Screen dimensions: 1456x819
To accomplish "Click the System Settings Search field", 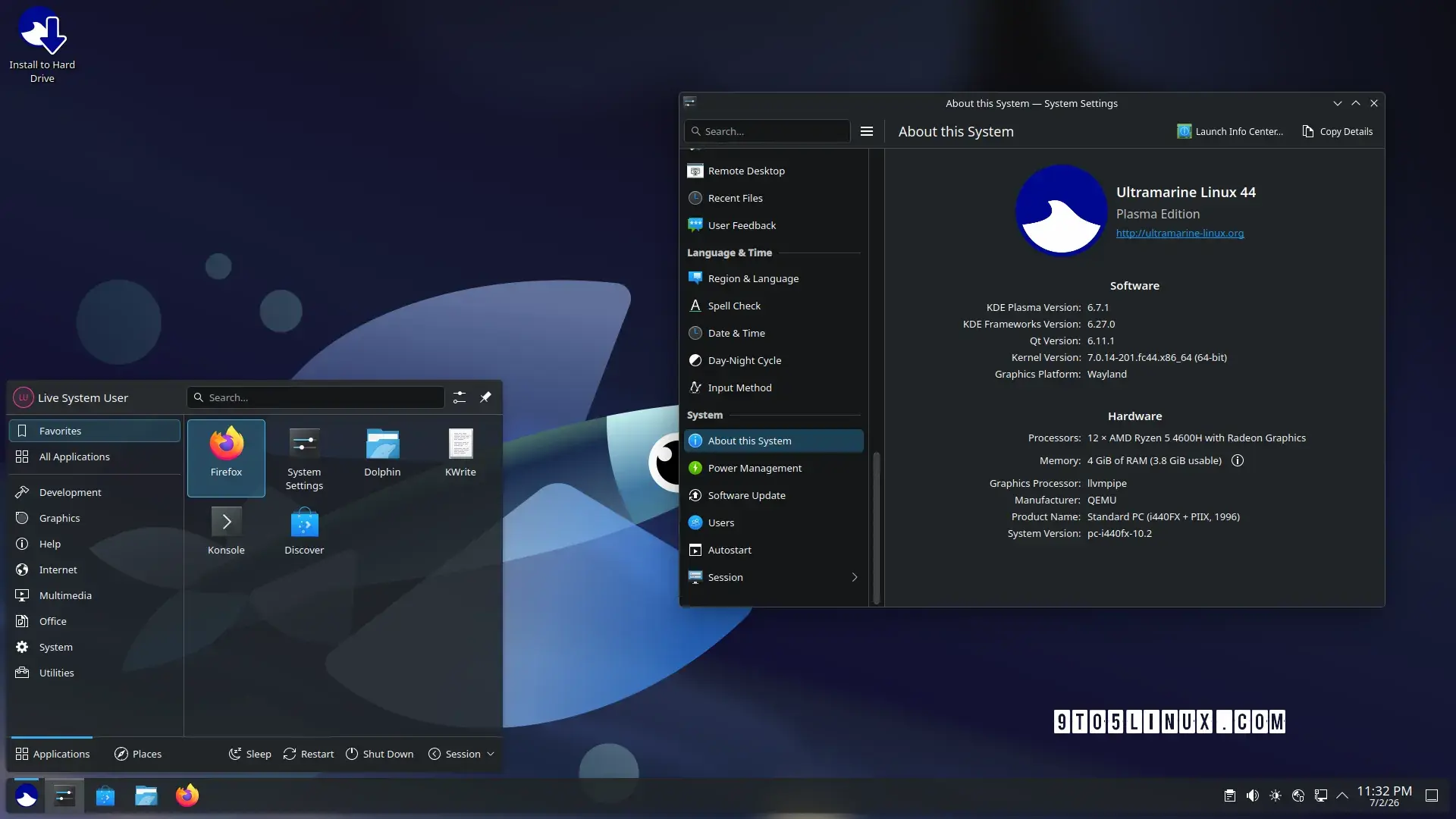I will pyautogui.click(x=767, y=131).
